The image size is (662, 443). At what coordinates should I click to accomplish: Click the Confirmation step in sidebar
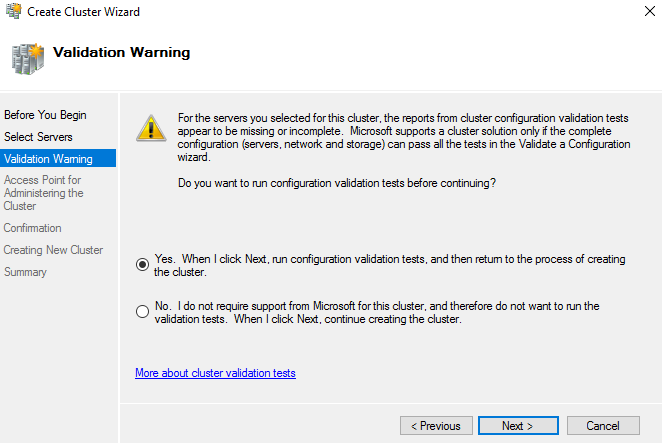pyautogui.click(x=32, y=228)
